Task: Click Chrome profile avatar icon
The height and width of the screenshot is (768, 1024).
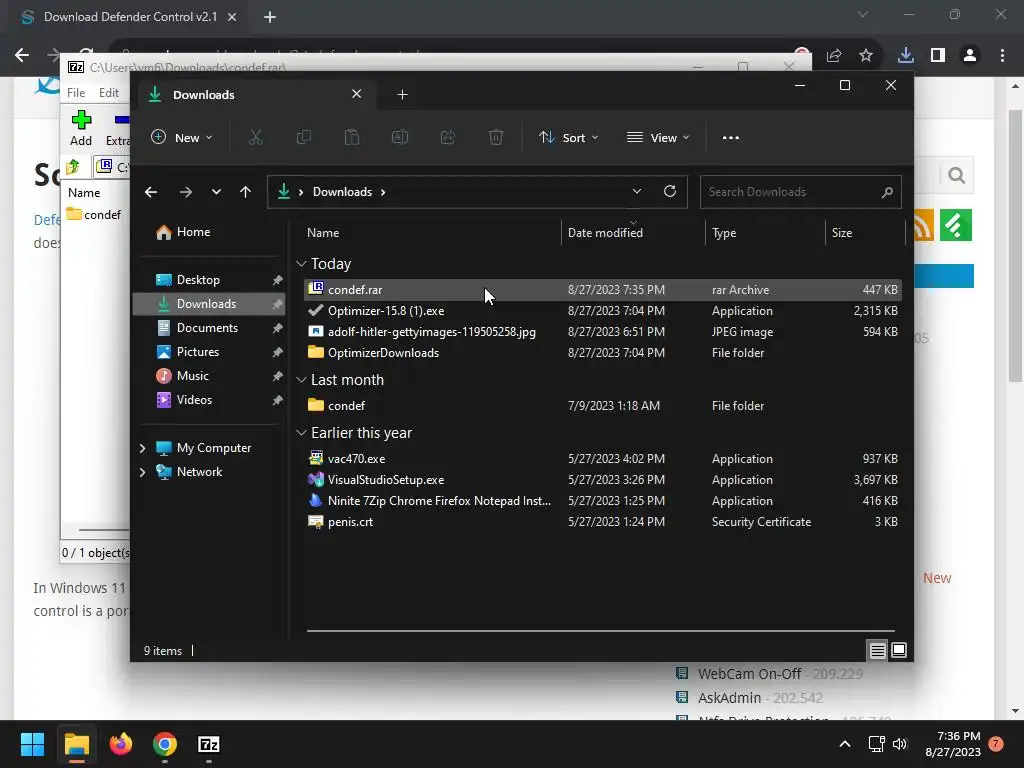Action: (970, 56)
